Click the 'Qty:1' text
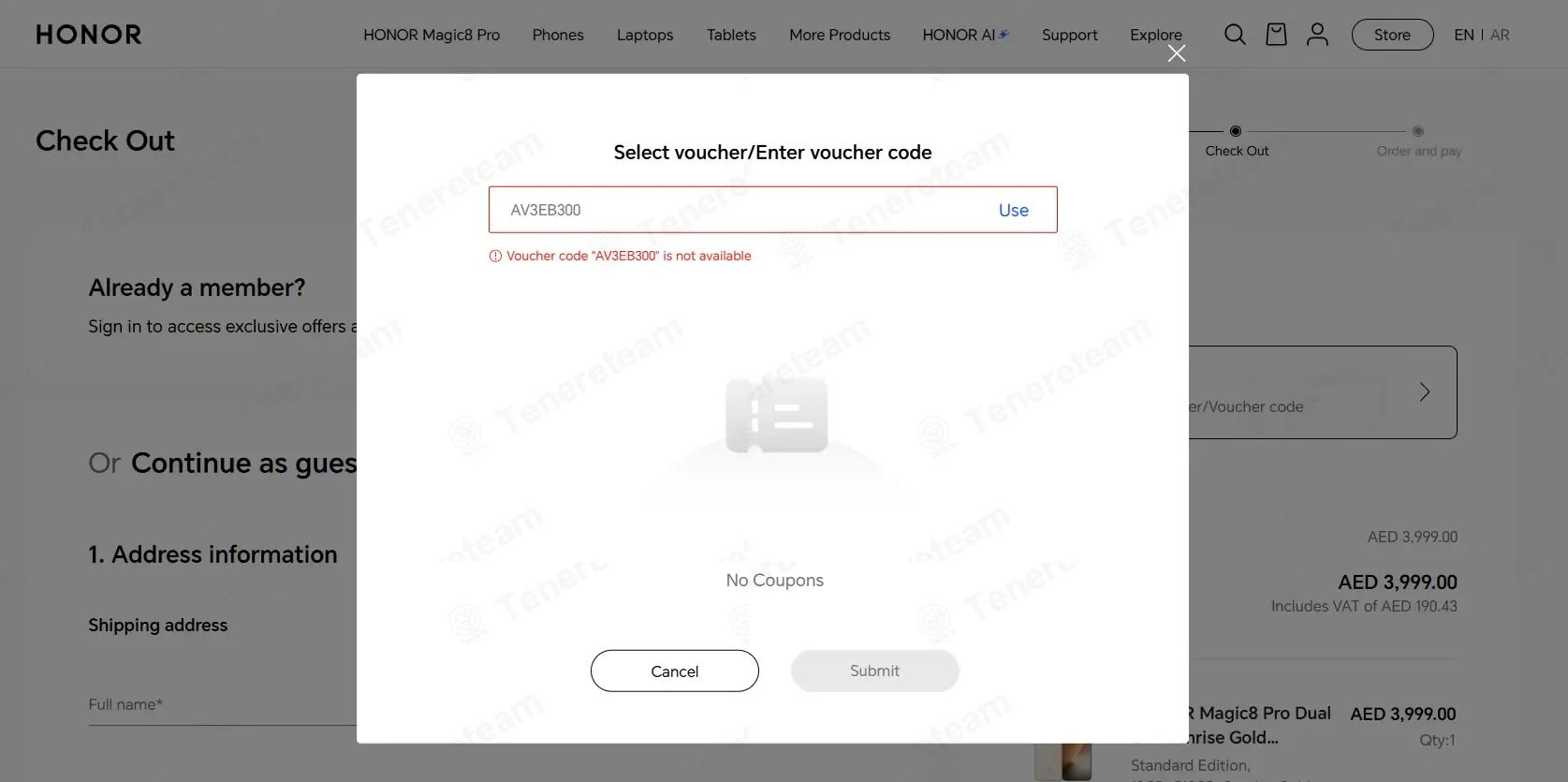Image resolution: width=1568 pixels, height=782 pixels. (1437, 740)
